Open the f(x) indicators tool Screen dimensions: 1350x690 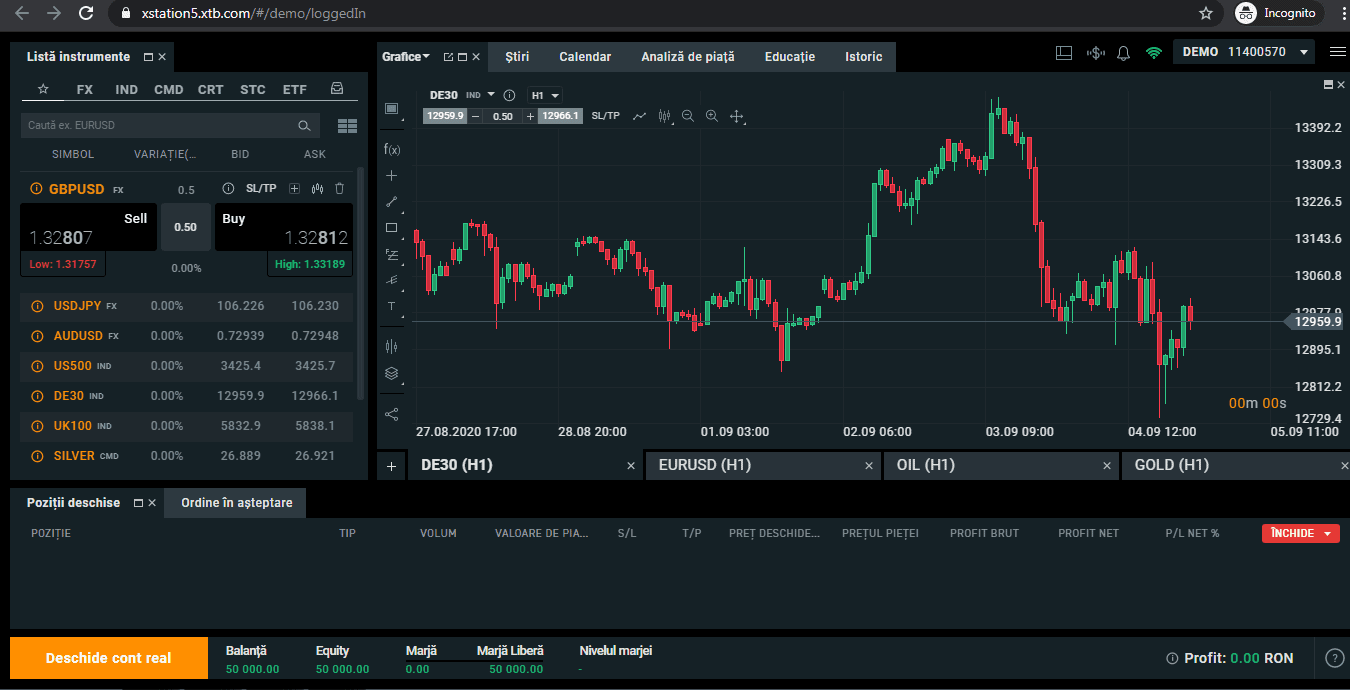pos(391,151)
